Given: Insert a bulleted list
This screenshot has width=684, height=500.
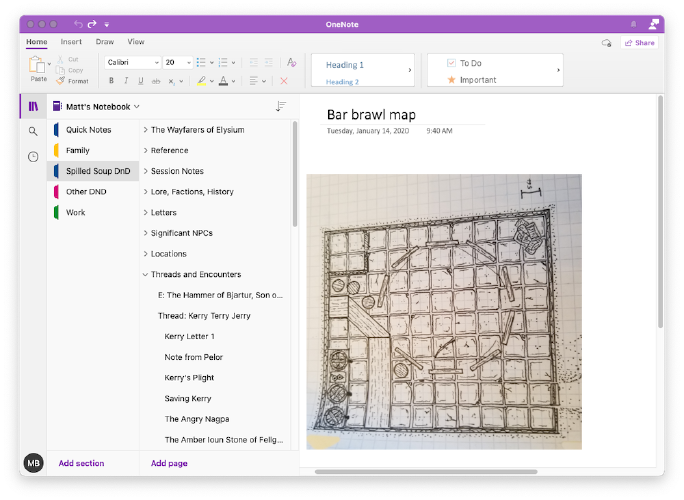Looking at the screenshot, I should coord(201,62).
